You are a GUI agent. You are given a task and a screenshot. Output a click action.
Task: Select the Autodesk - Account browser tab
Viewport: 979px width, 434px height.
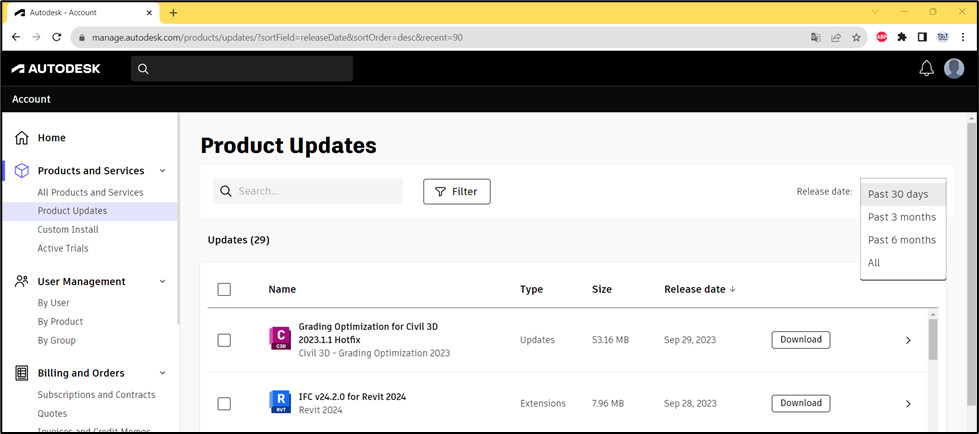[x=82, y=12]
